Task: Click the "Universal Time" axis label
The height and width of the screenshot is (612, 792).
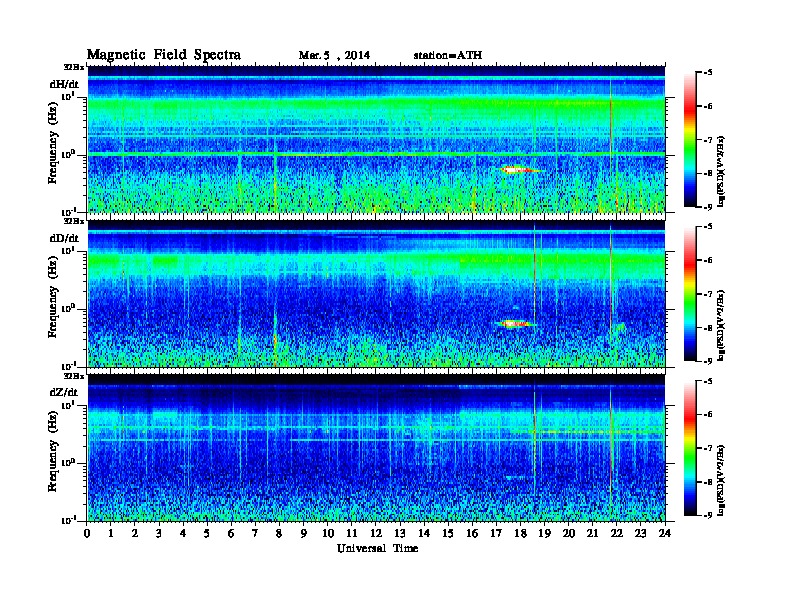Action: [x=377, y=548]
